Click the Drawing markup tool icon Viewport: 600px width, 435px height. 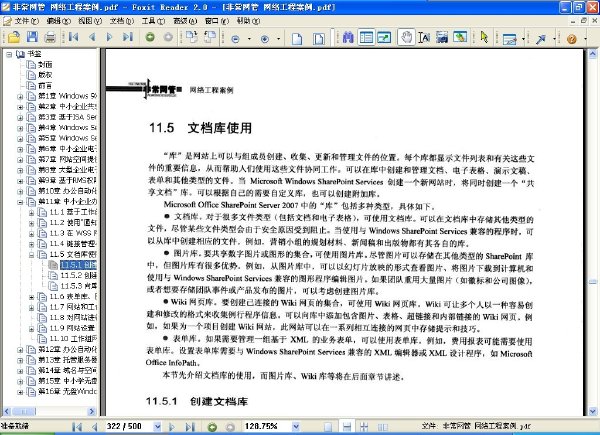click(x=510, y=39)
